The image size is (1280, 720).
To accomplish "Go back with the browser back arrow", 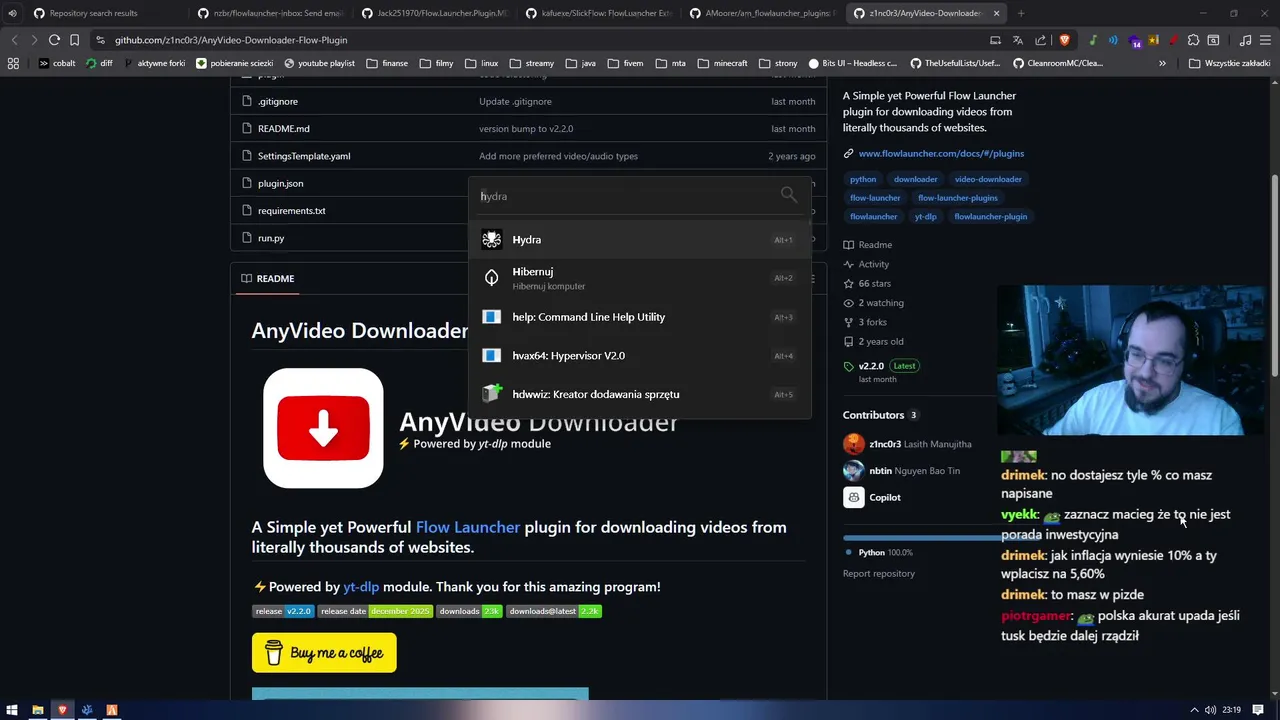I will point(14,40).
